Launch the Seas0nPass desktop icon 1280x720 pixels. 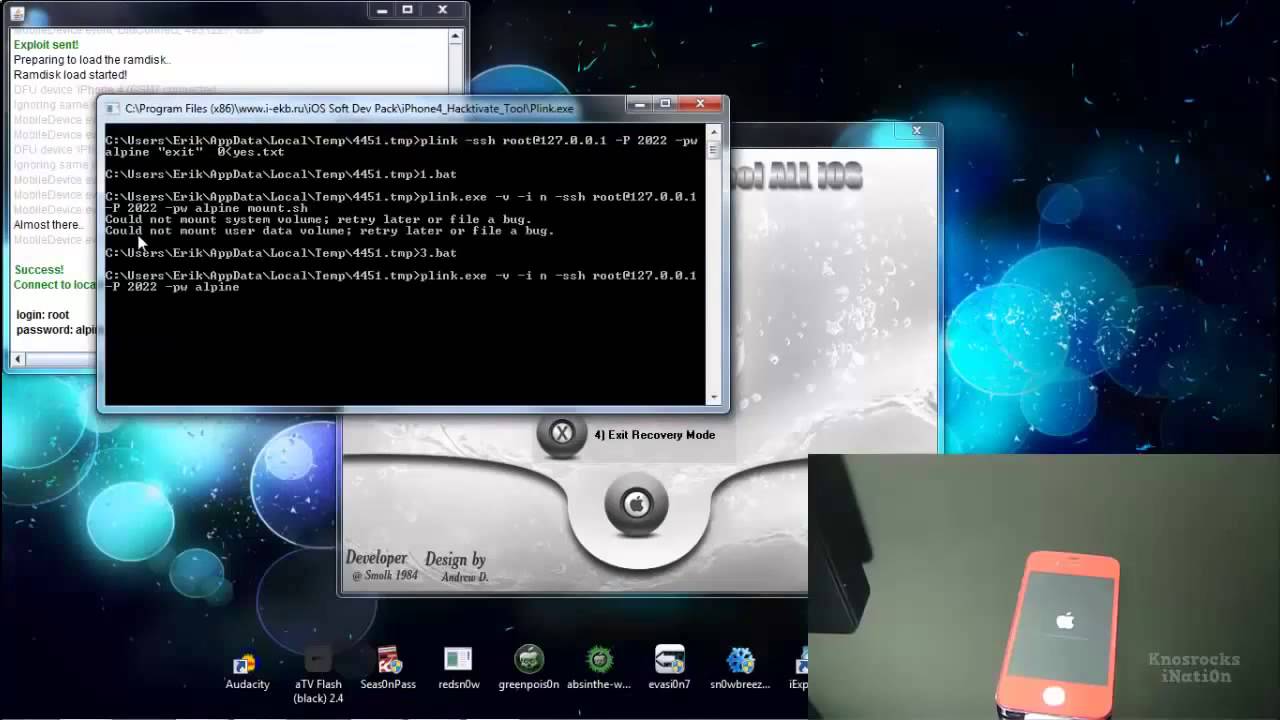(x=390, y=669)
